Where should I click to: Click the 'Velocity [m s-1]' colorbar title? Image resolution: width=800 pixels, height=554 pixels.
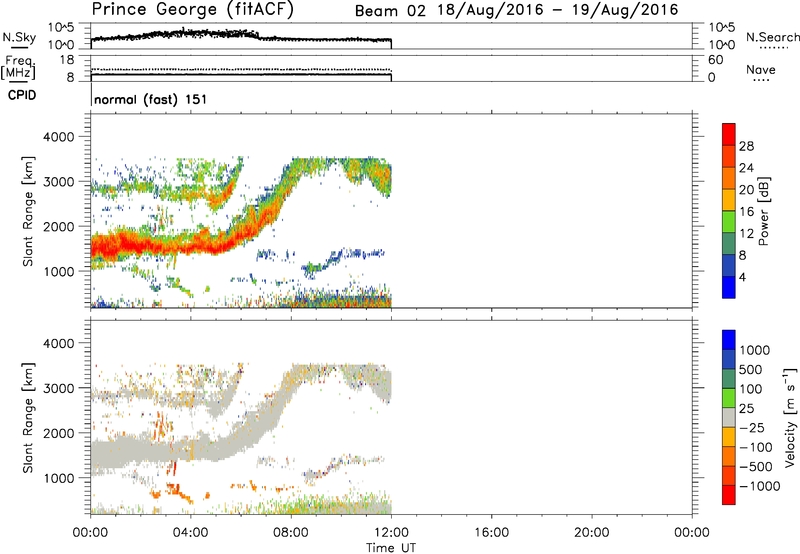tap(790, 417)
